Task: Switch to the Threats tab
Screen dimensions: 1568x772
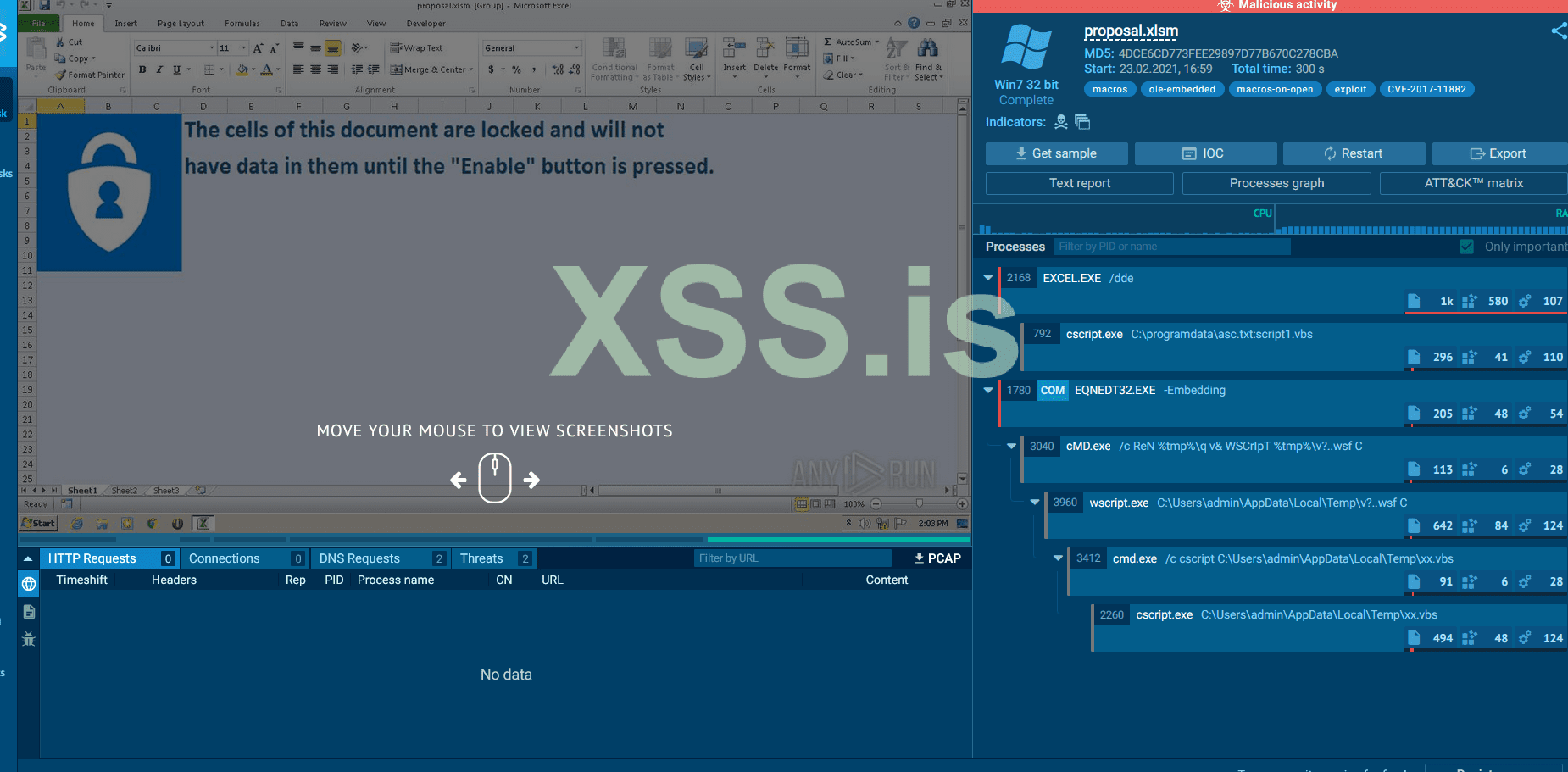Action: pyautogui.click(x=494, y=558)
